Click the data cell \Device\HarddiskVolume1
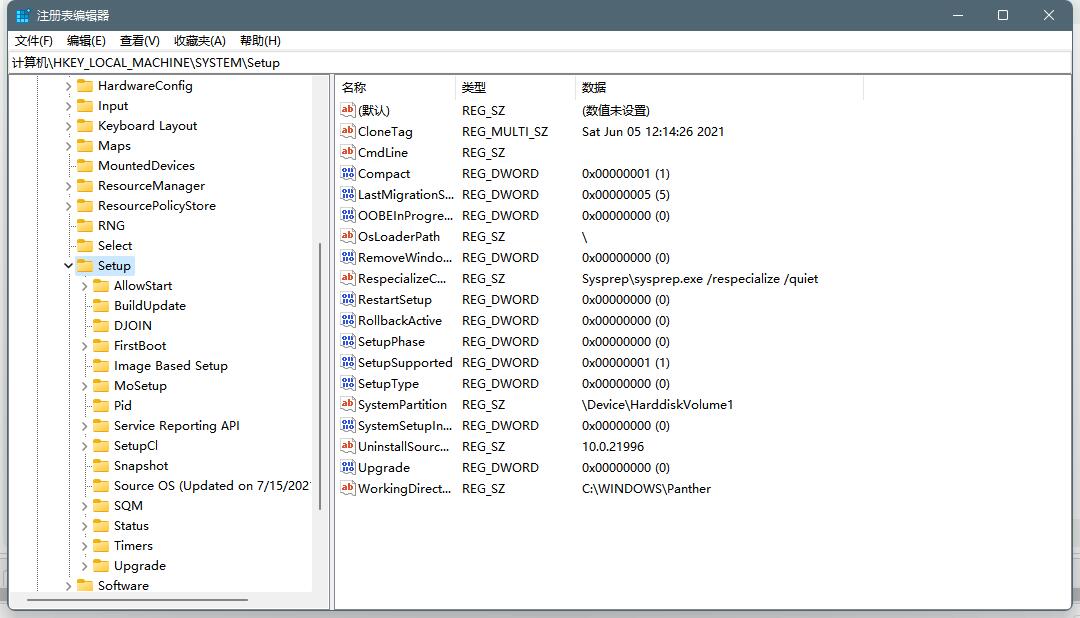Screen dimensions: 1080x618 pyautogui.click(x=658, y=404)
